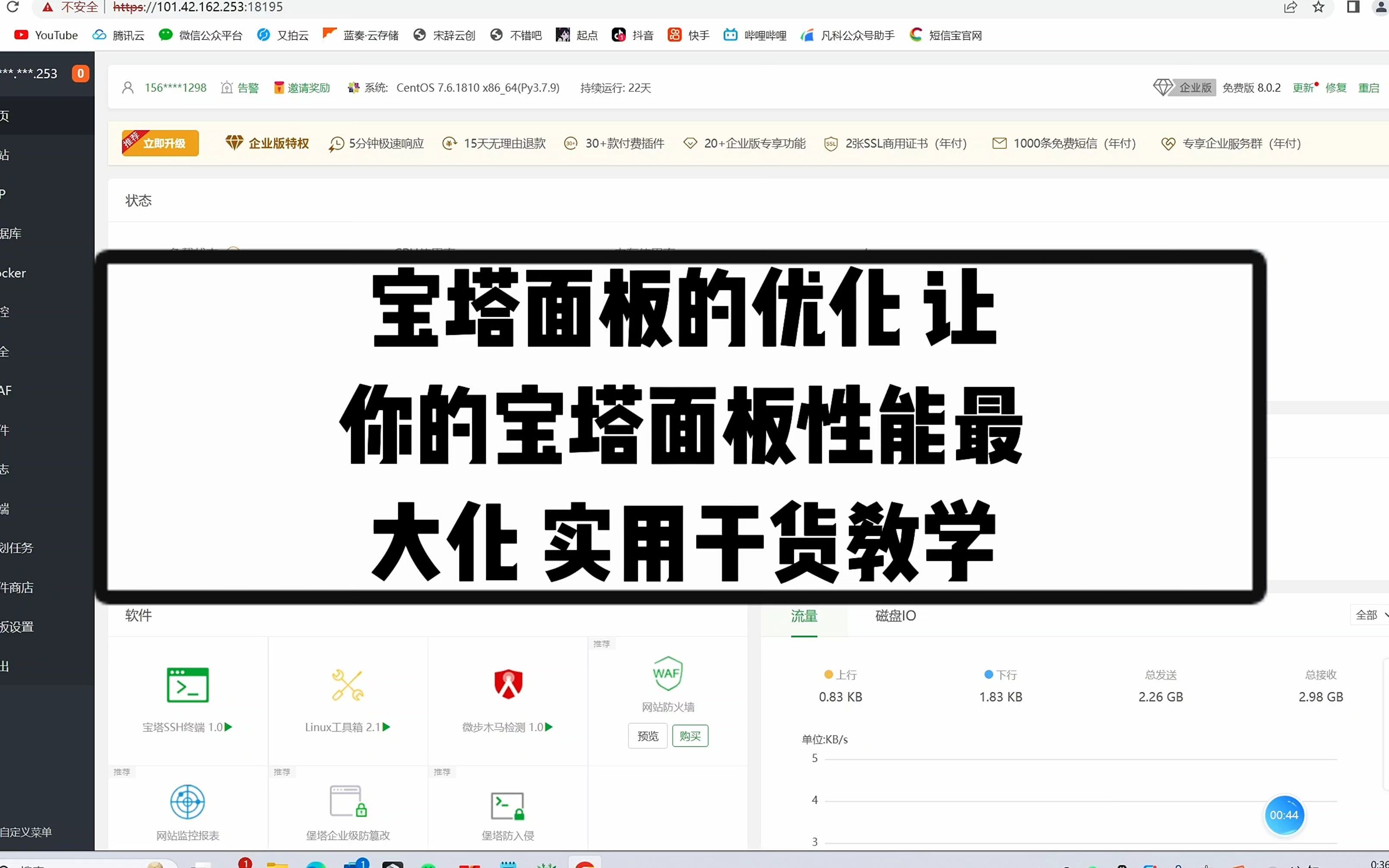This screenshot has width=1389, height=868.
Task: Switch to the 流量 tab
Action: [804, 616]
